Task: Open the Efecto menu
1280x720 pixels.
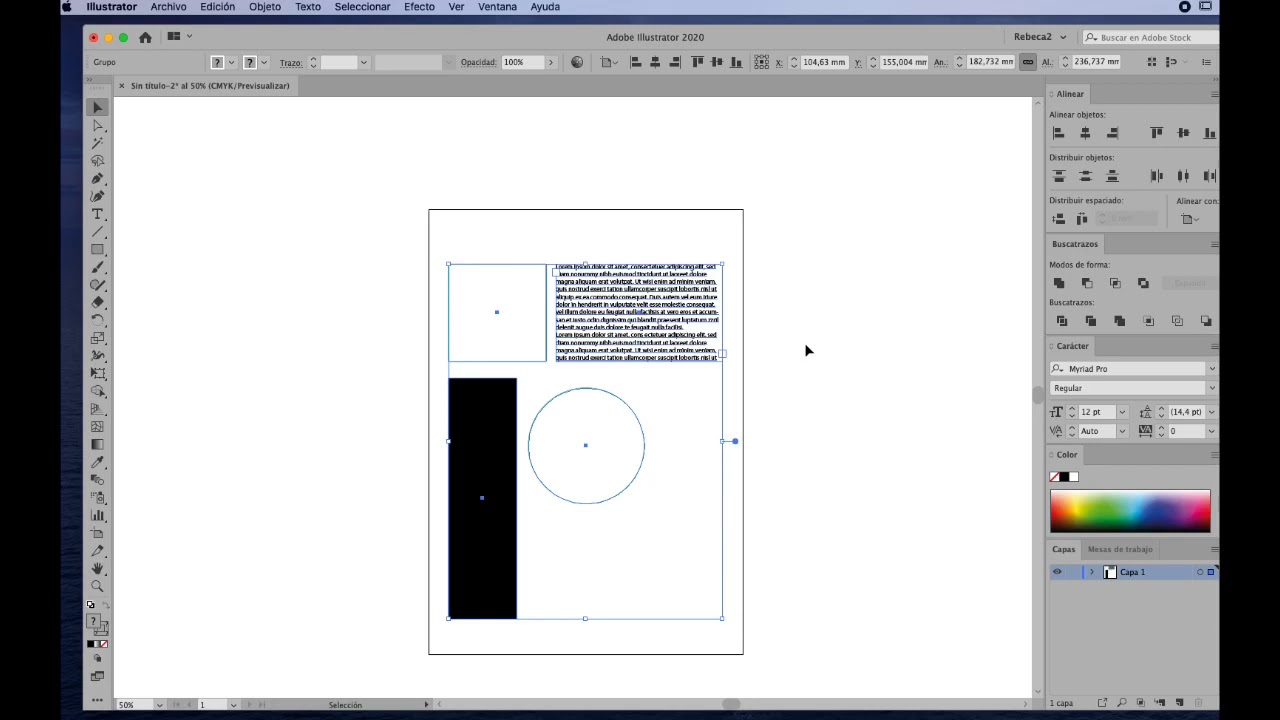Action: click(x=419, y=7)
